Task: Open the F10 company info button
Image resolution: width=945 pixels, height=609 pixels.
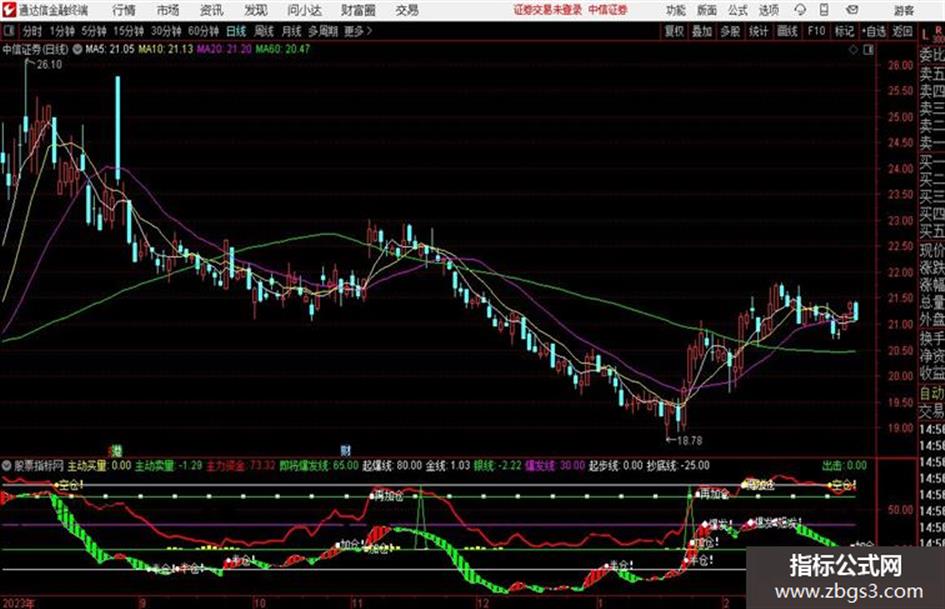Action: (x=816, y=31)
